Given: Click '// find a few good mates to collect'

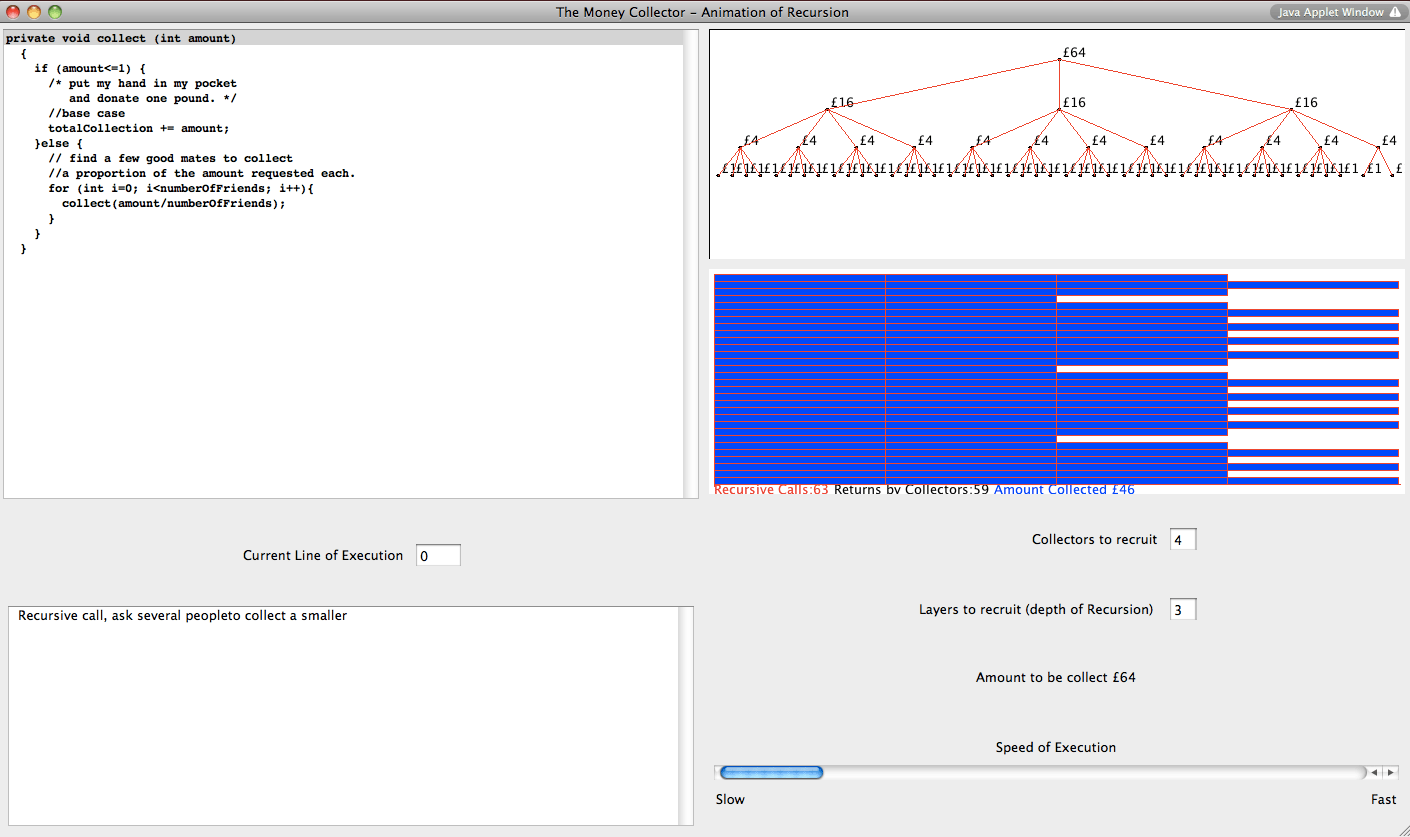Looking at the screenshot, I should [x=170, y=158].
